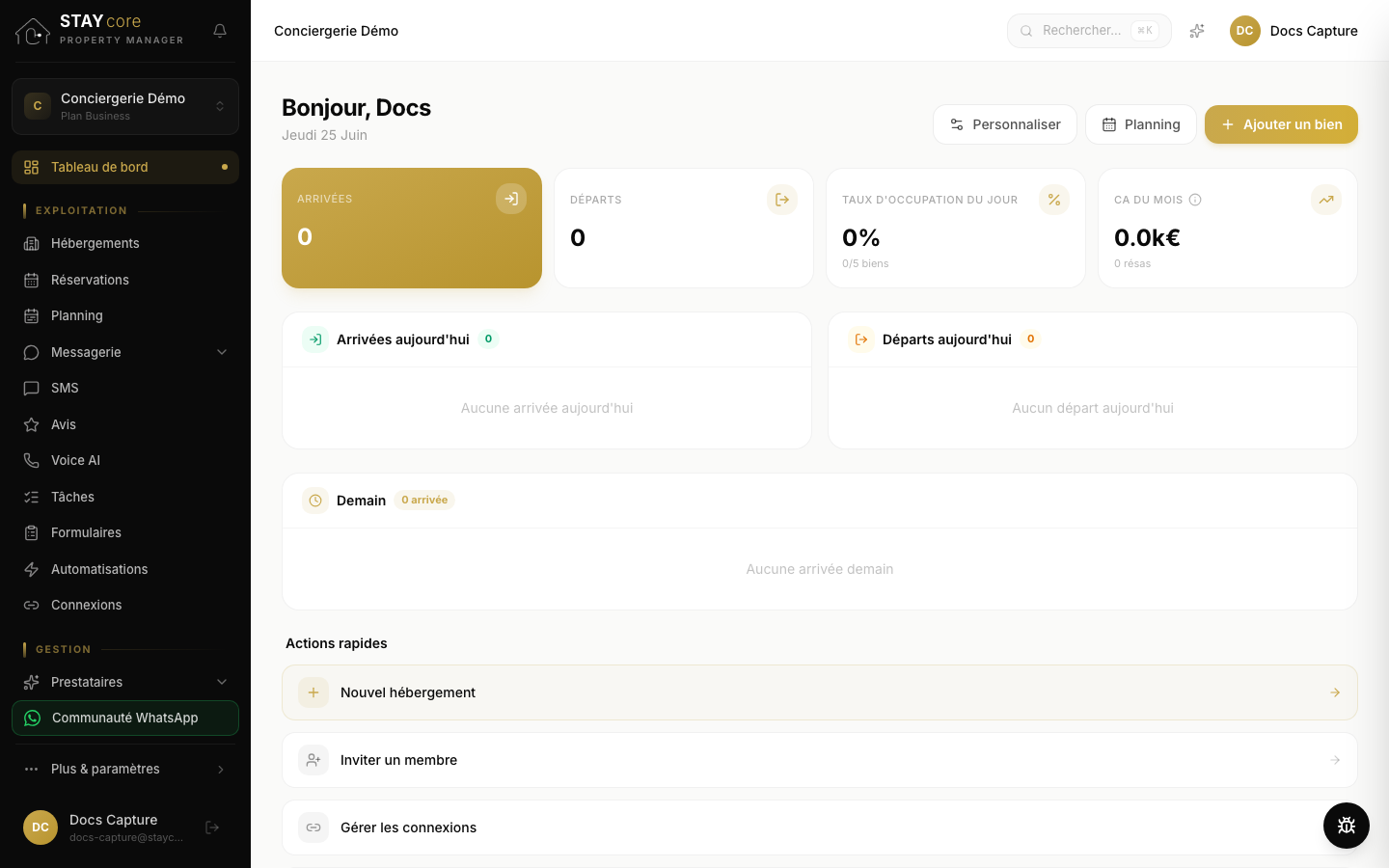1389x868 pixels.
Task: Click the Arrivées card arrow icon
Action: pos(511,199)
